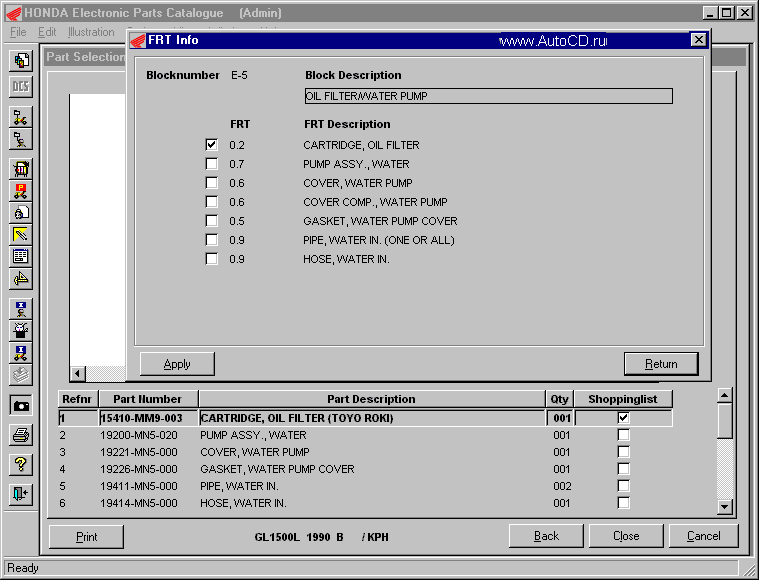Viewport: 759px width, 580px height.
Task: Click the Close button at bottom
Action: click(626, 536)
